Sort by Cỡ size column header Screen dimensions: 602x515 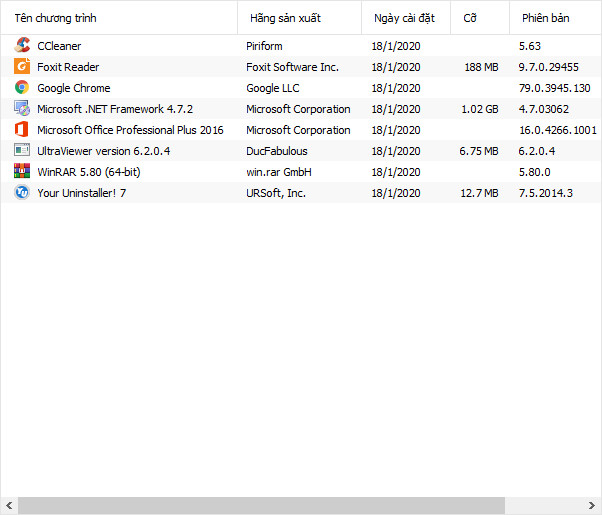pyautogui.click(x=480, y=18)
